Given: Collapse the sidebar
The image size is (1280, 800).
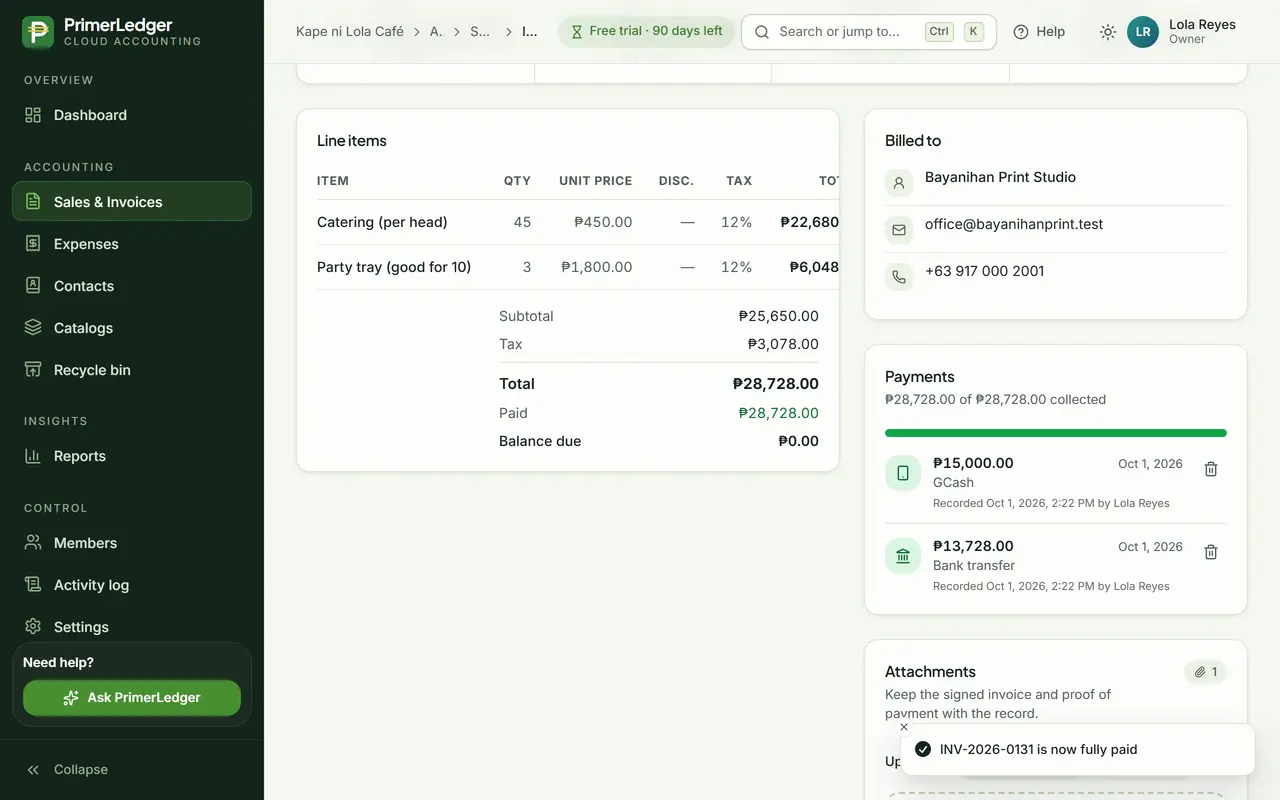Looking at the screenshot, I should coord(132,770).
